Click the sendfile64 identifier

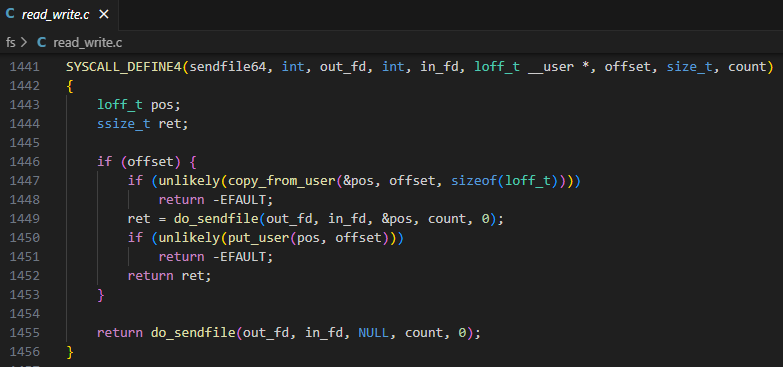click(228, 66)
